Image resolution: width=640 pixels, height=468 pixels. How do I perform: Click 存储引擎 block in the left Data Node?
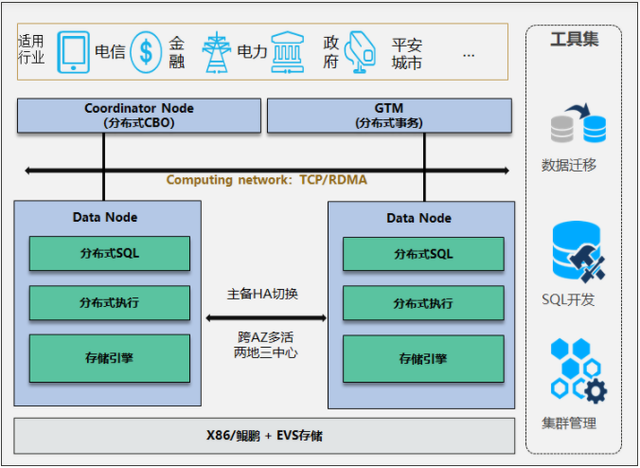click(109, 358)
